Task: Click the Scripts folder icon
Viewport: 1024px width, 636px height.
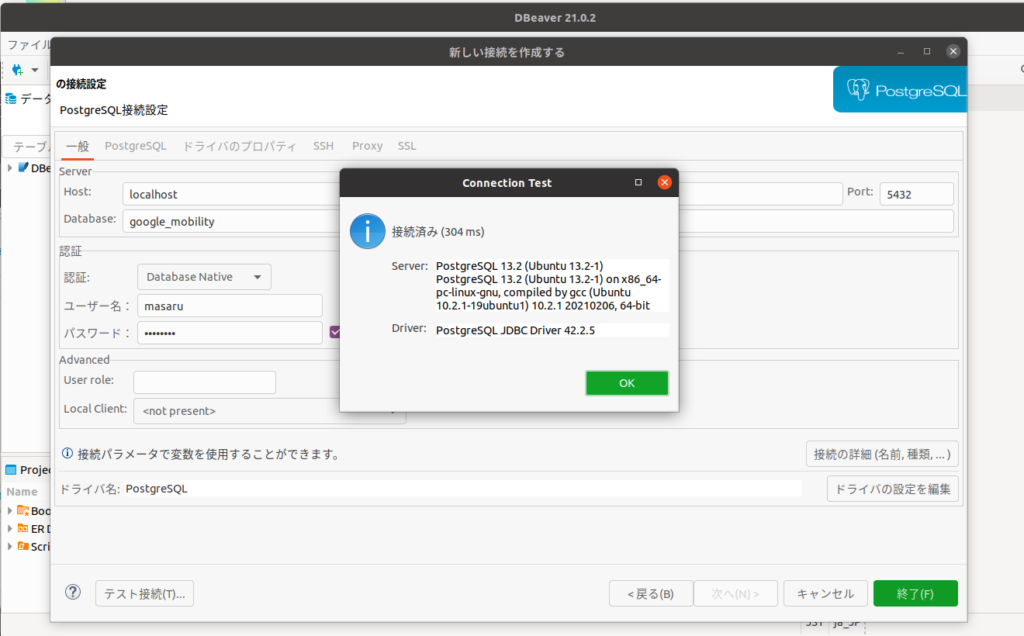Action: pos(23,546)
